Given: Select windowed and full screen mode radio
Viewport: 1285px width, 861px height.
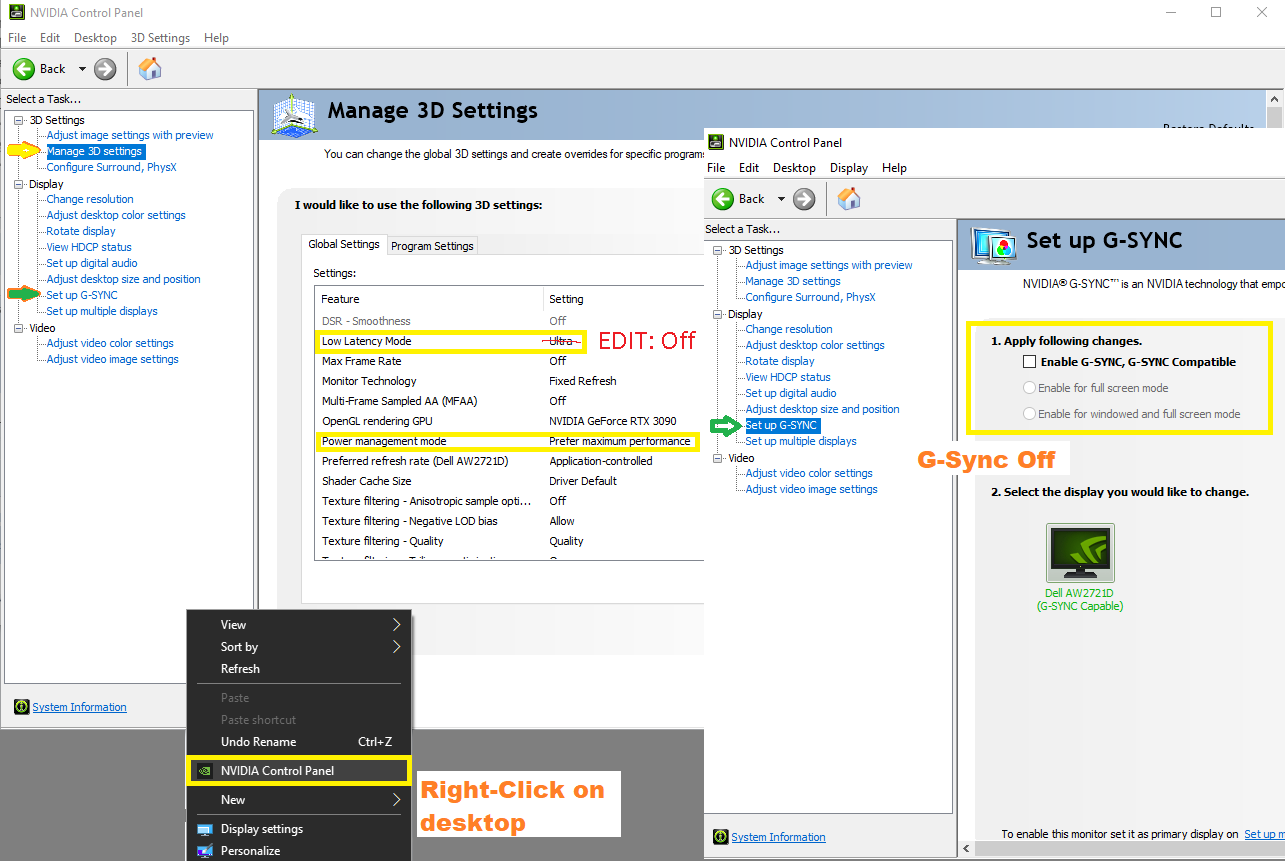Looking at the screenshot, I should coord(1029,414).
